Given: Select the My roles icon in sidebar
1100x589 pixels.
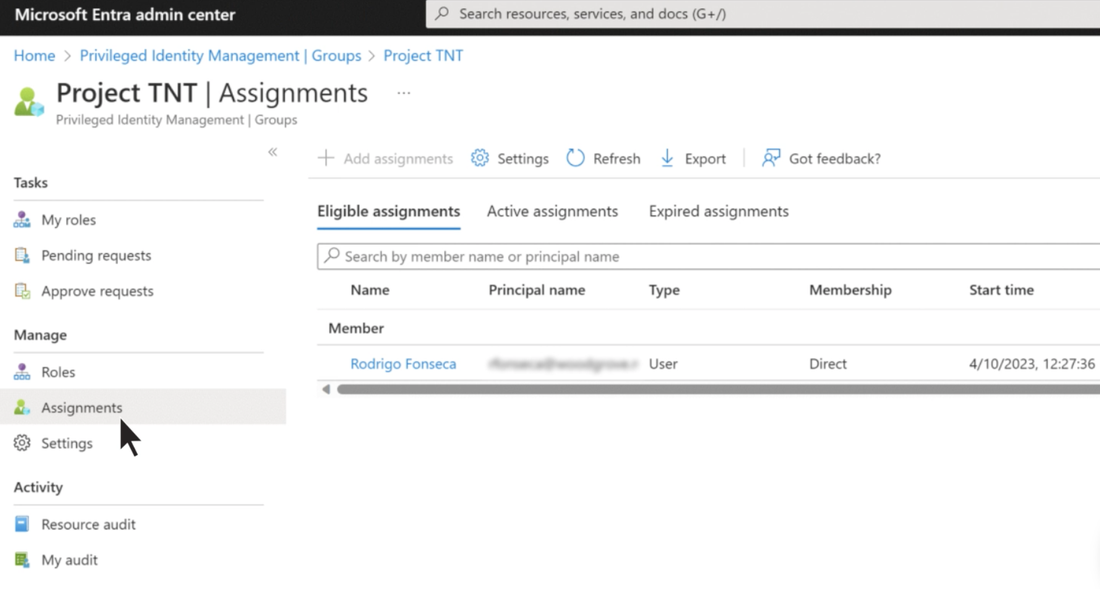Looking at the screenshot, I should tap(22, 219).
